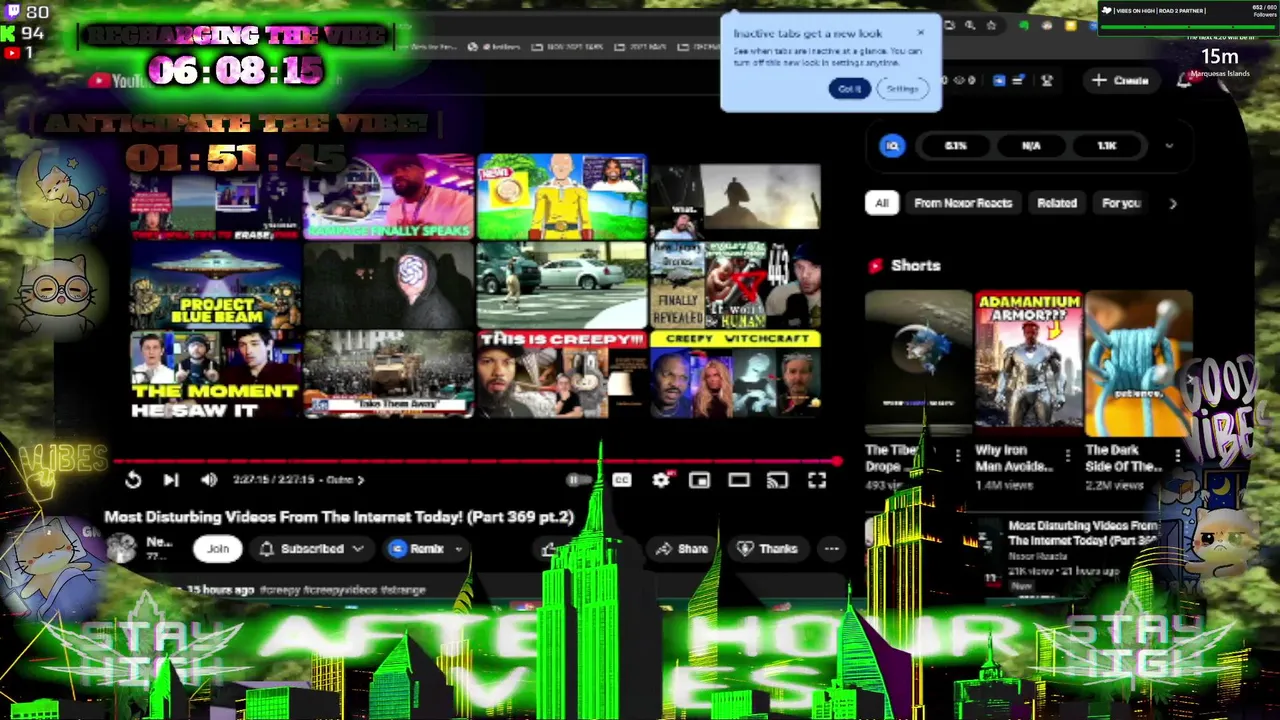Toggle the autoplay switch in player

click(578, 480)
